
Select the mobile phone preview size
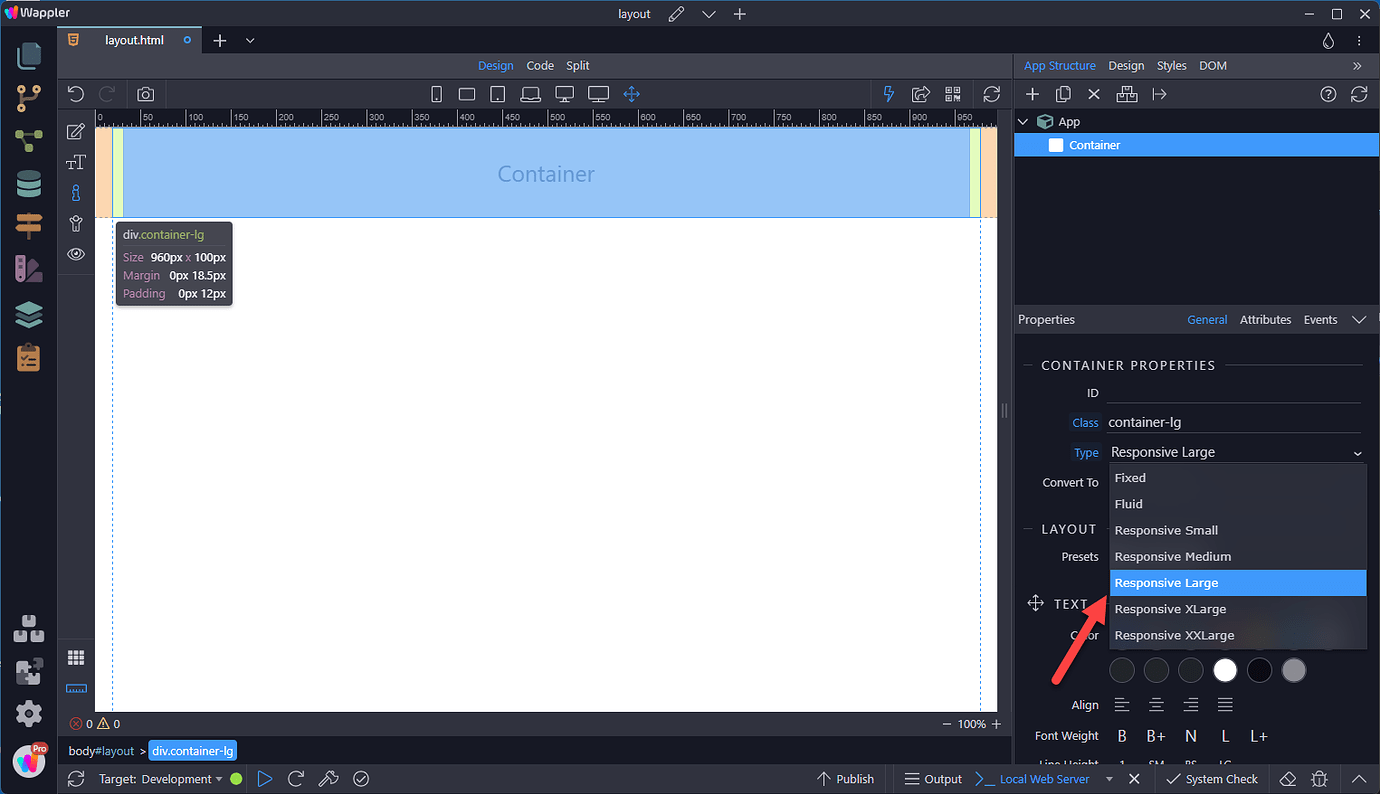(436, 92)
